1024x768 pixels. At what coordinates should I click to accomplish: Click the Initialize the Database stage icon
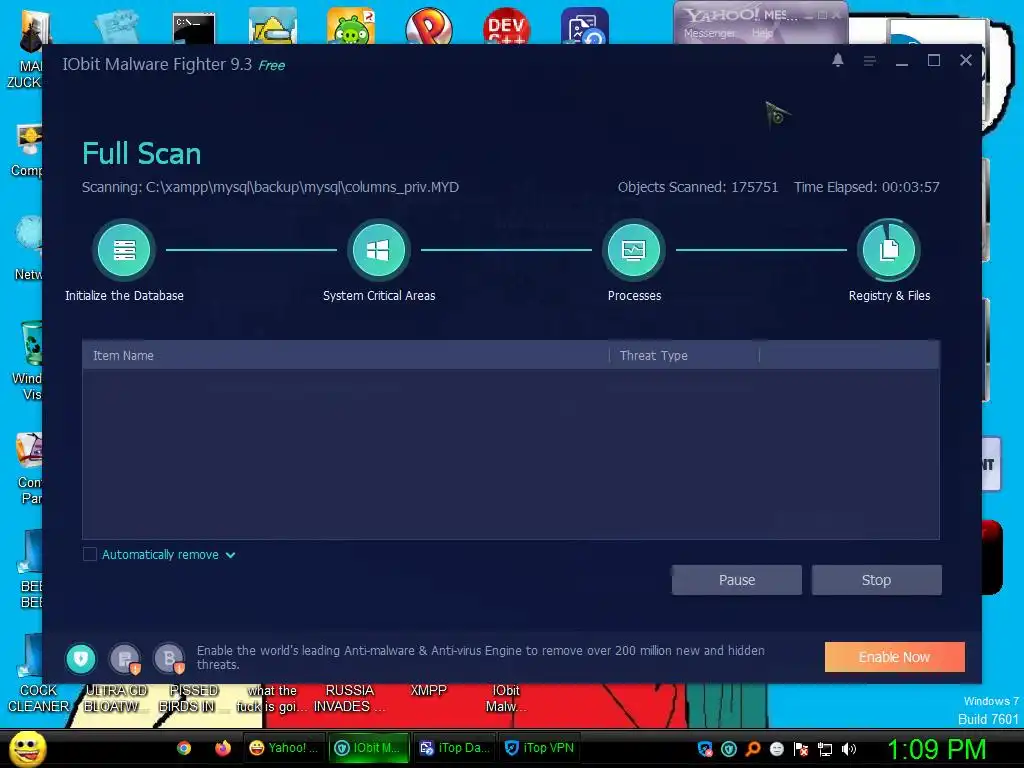tap(124, 249)
